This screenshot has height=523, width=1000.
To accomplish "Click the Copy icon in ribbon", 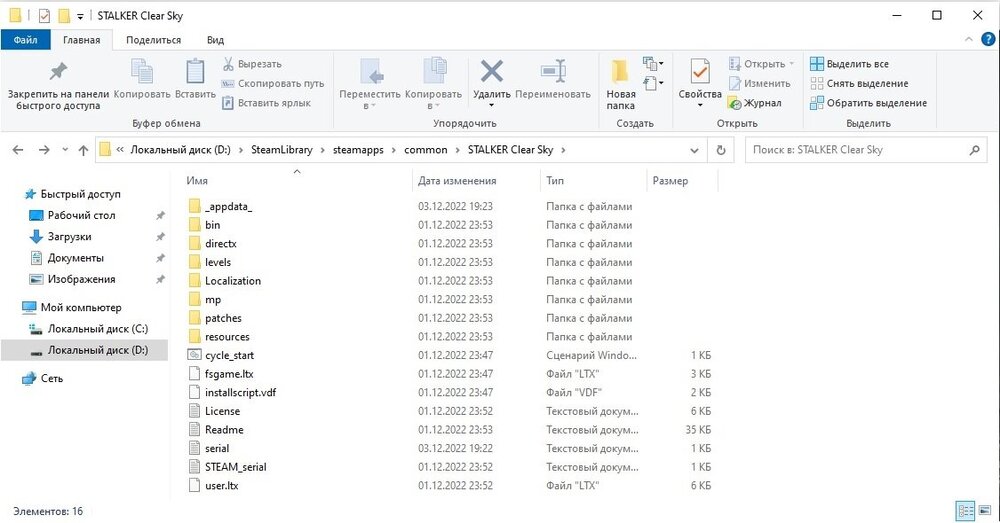I will point(141,72).
